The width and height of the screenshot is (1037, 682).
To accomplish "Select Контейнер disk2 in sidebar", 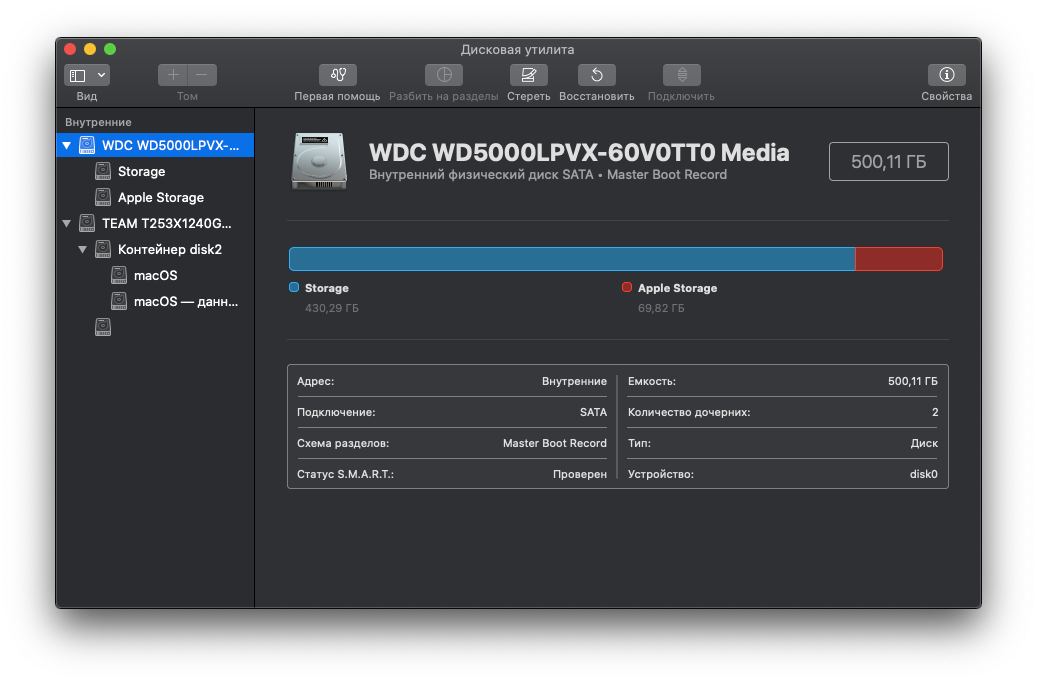I will (155, 249).
